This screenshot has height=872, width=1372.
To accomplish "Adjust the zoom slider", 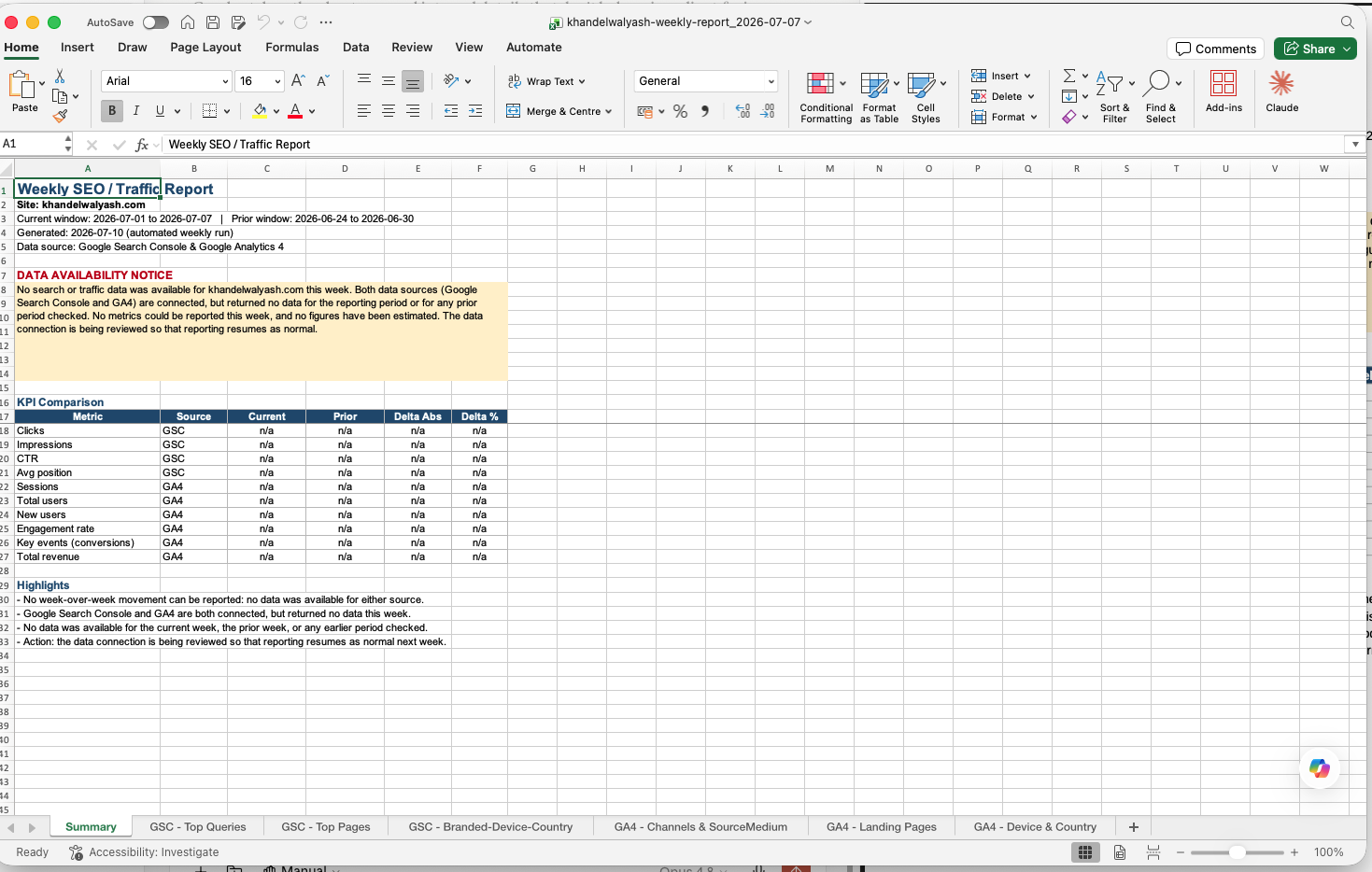I will [1237, 852].
